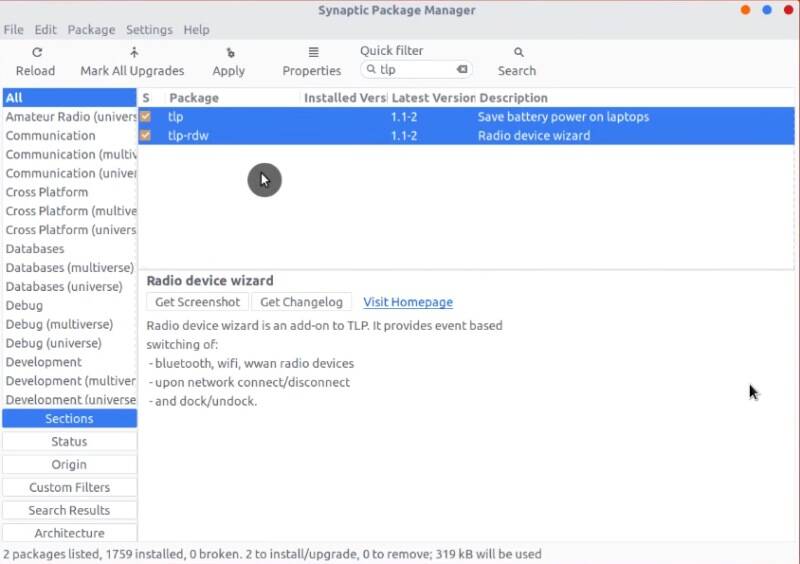Open the File menu
Screen dimensions: 800x564
[x=13, y=30]
